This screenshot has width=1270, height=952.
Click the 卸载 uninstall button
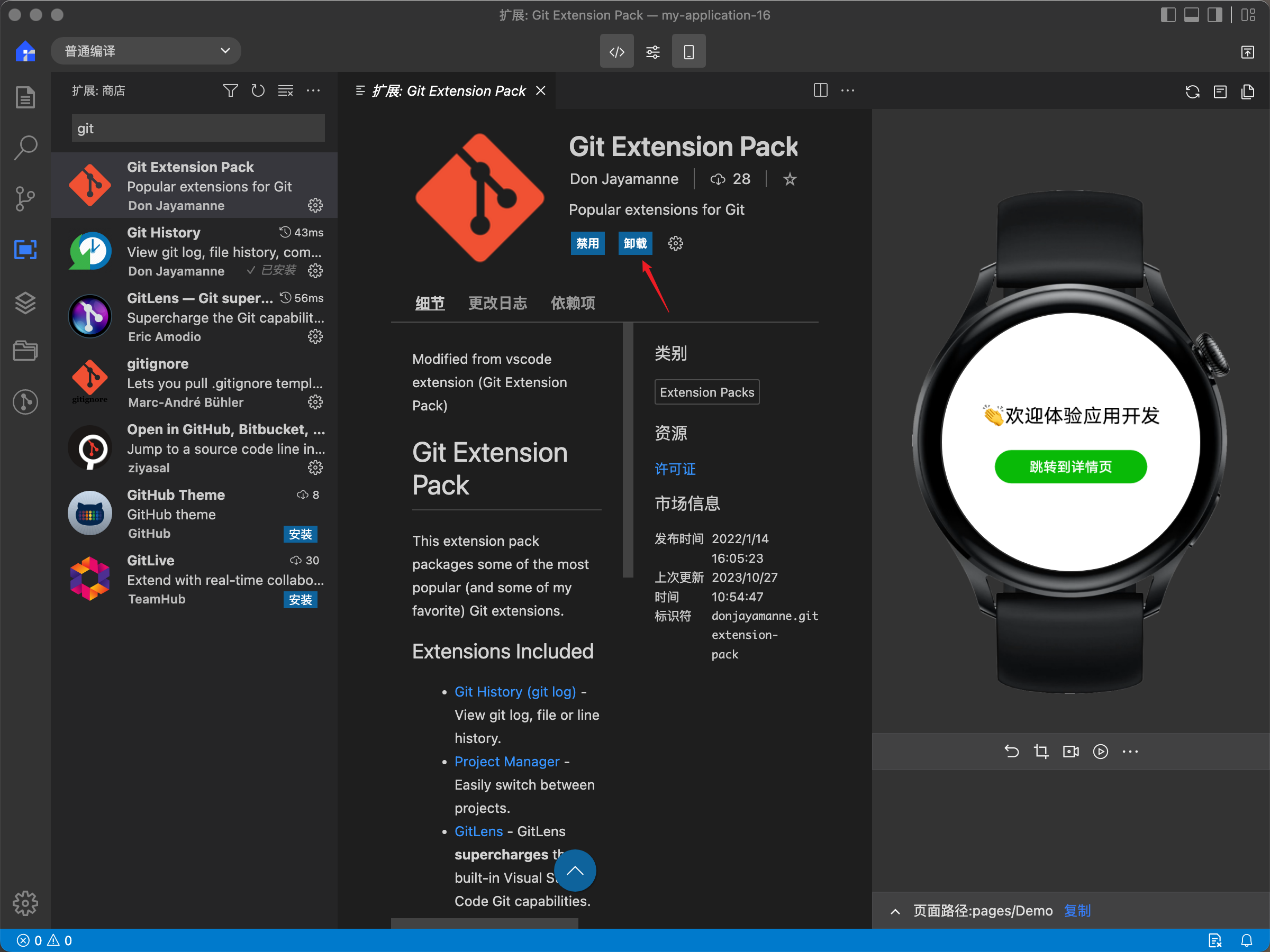click(x=635, y=243)
